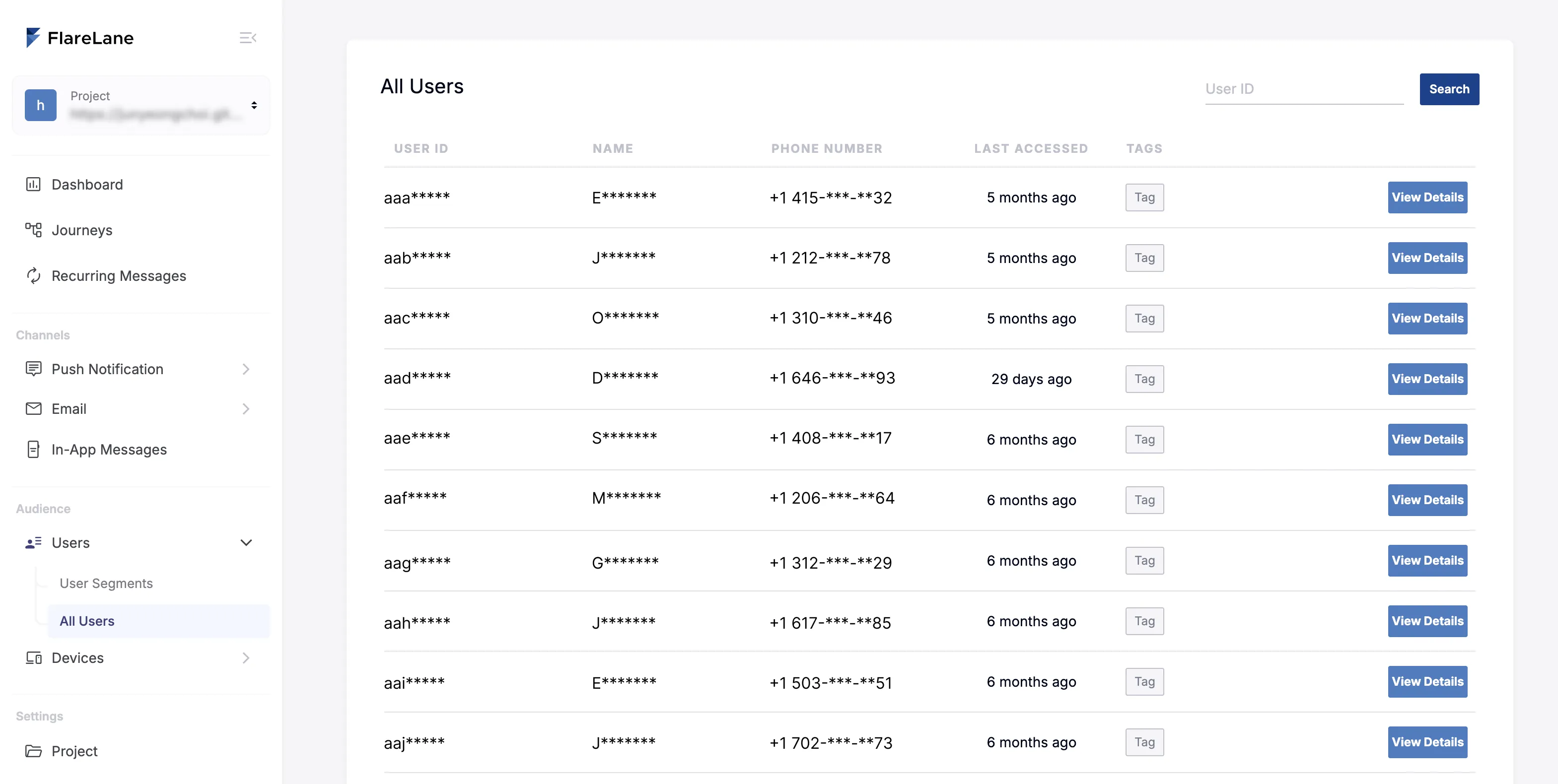The width and height of the screenshot is (1558, 784).
Task: Click name G*******
Action: click(x=625, y=562)
